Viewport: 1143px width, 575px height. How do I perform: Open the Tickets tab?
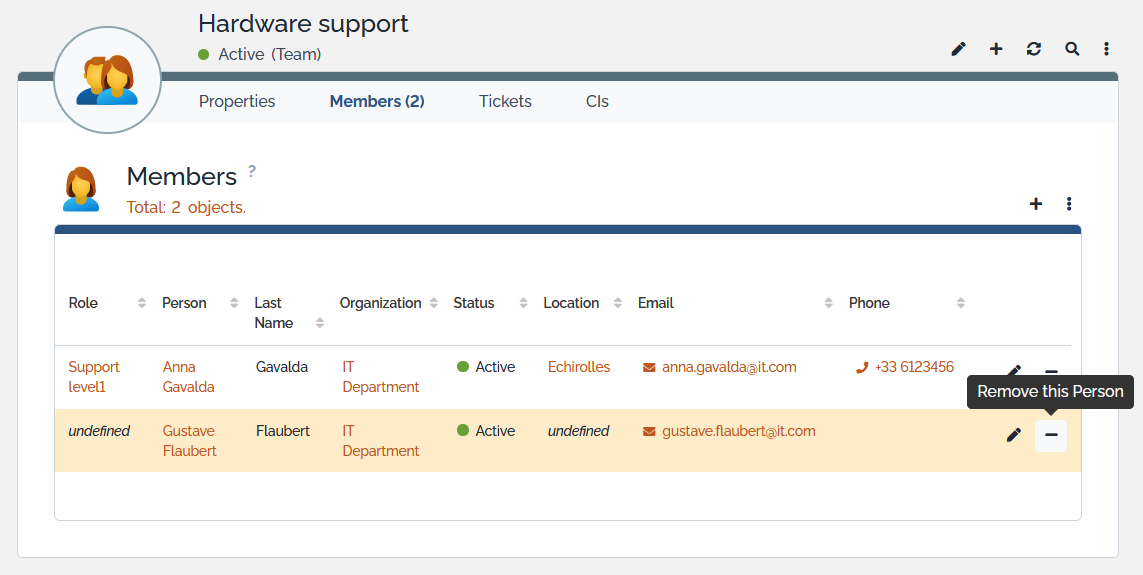click(x=505, y=101)
